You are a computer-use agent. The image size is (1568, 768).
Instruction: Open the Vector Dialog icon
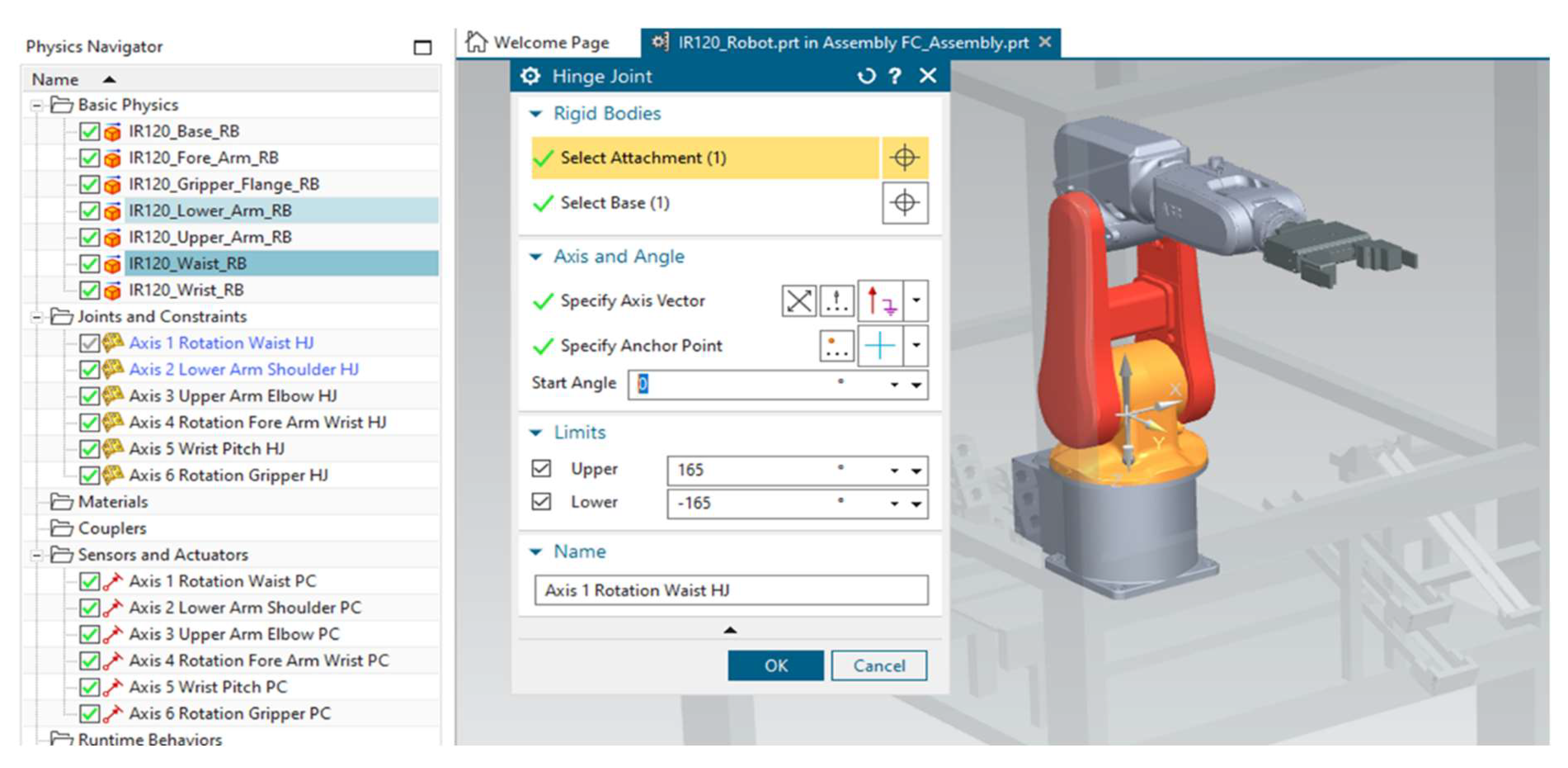836,301
